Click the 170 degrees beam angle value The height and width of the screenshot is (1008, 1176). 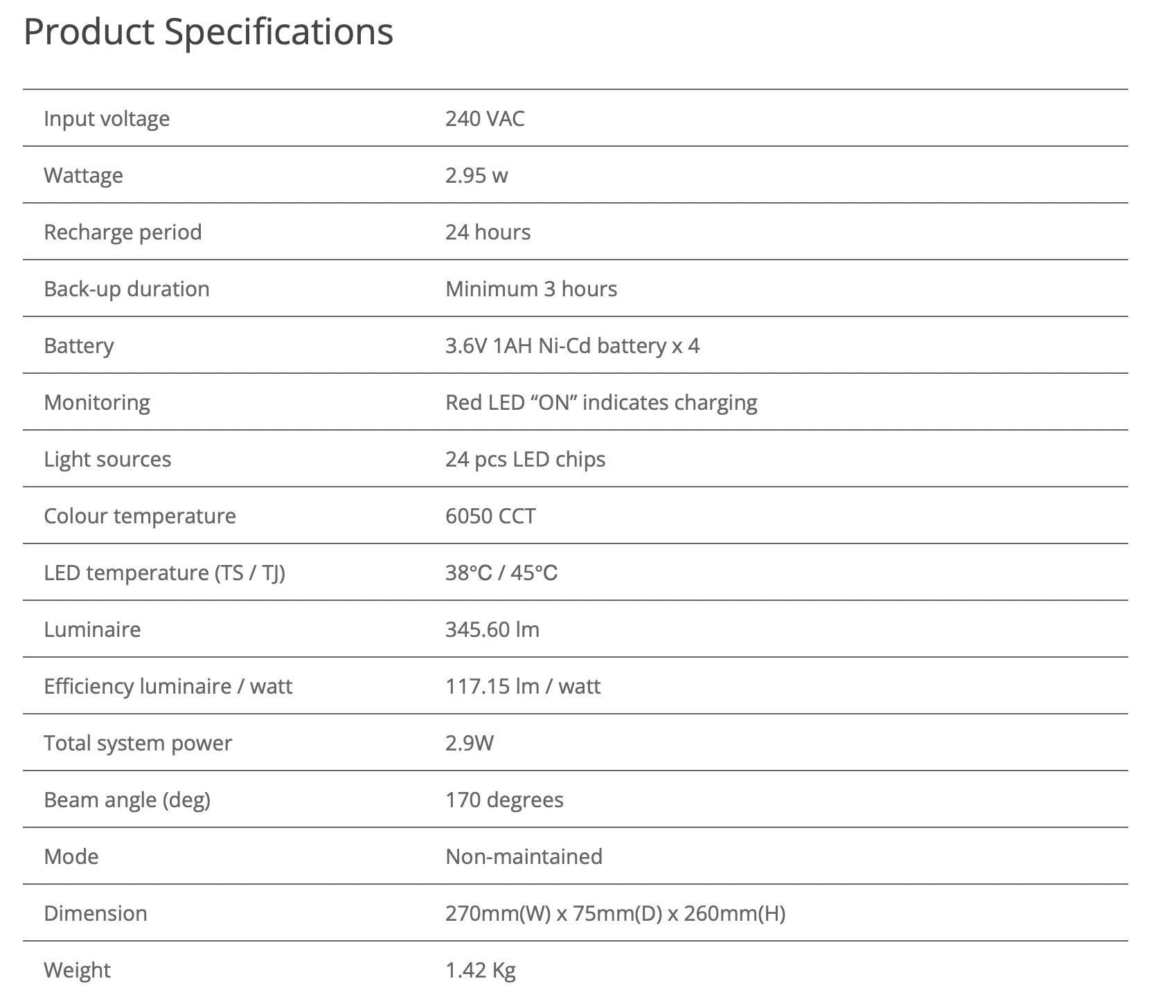(x=504, y=800)
